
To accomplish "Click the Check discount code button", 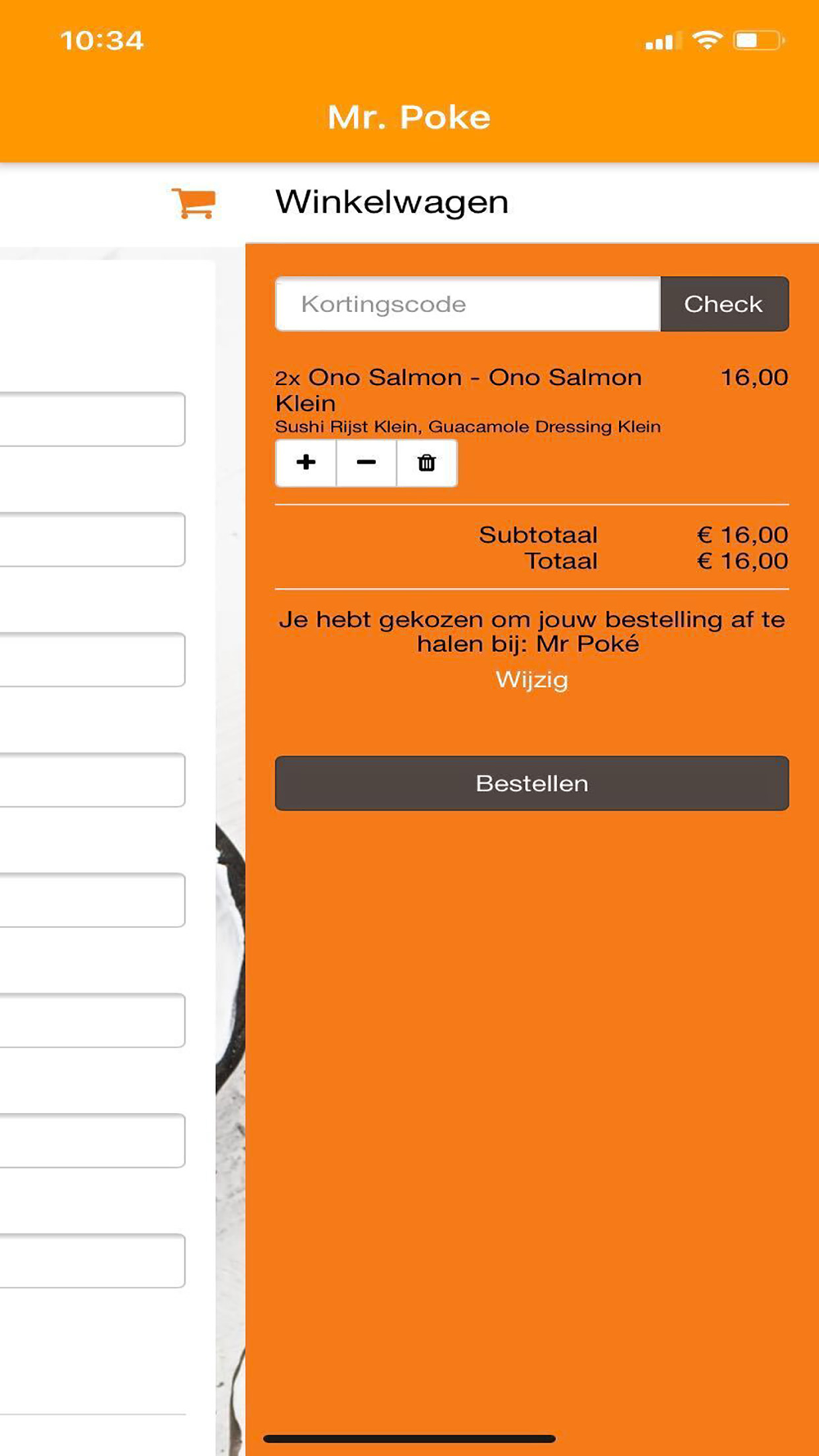I will (x=724, y=304).
